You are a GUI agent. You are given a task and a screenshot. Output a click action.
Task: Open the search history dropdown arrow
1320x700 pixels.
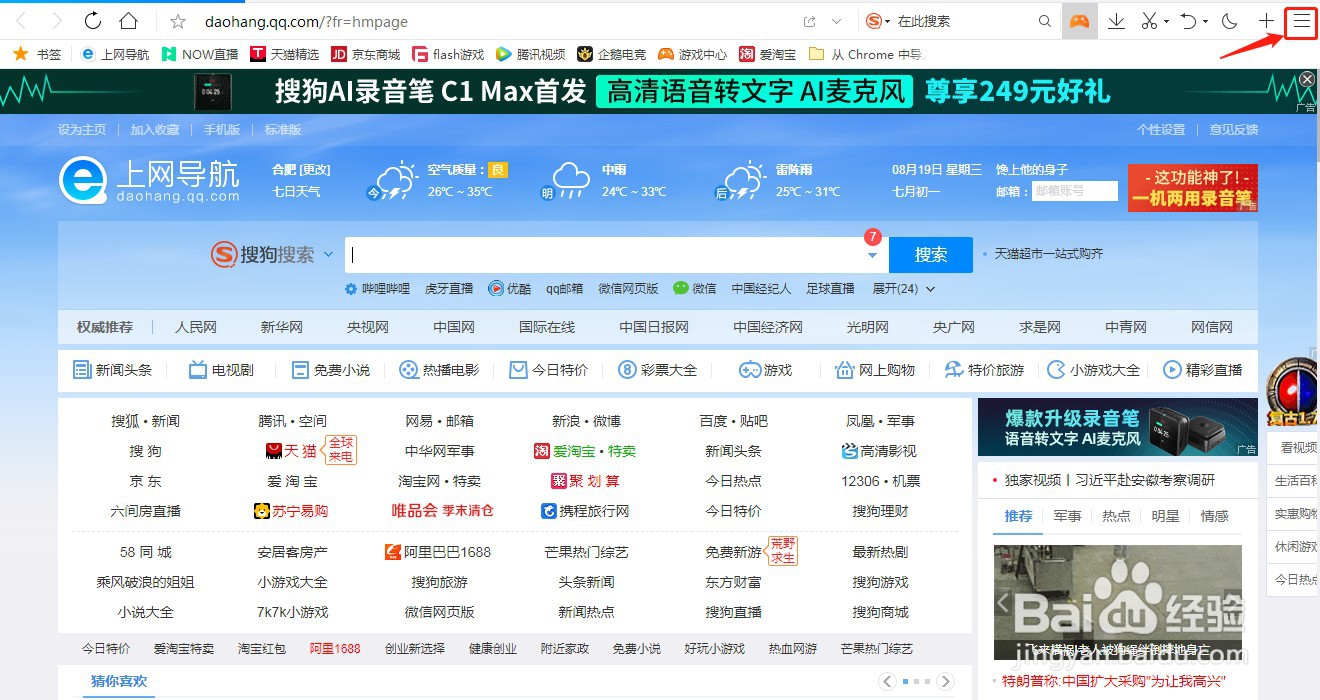(x=872, y=255)
